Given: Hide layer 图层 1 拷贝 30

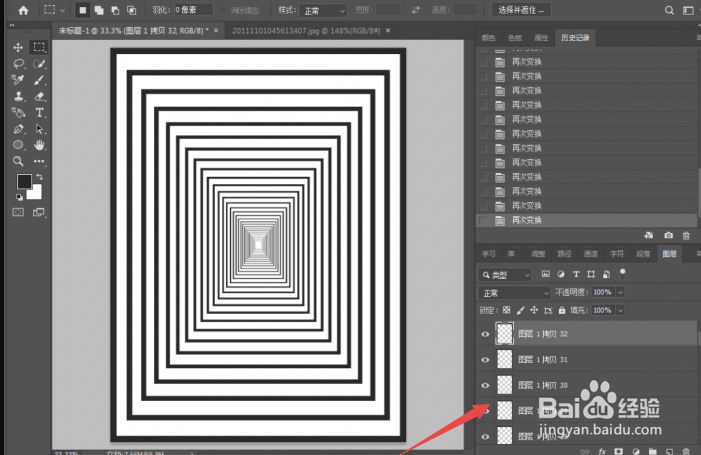Looking at the screenshot, I should click(x=485, y=385).
